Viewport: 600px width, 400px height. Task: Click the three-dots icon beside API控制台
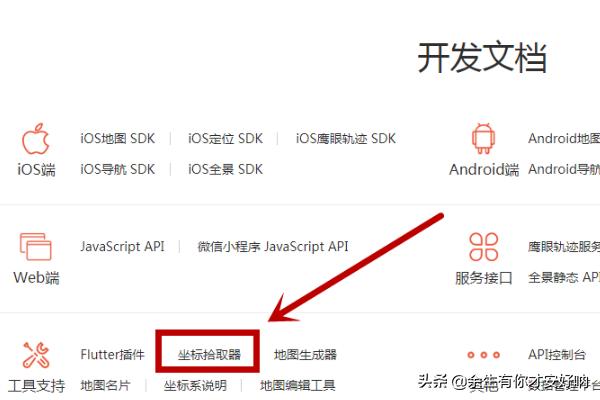(484, 354)
